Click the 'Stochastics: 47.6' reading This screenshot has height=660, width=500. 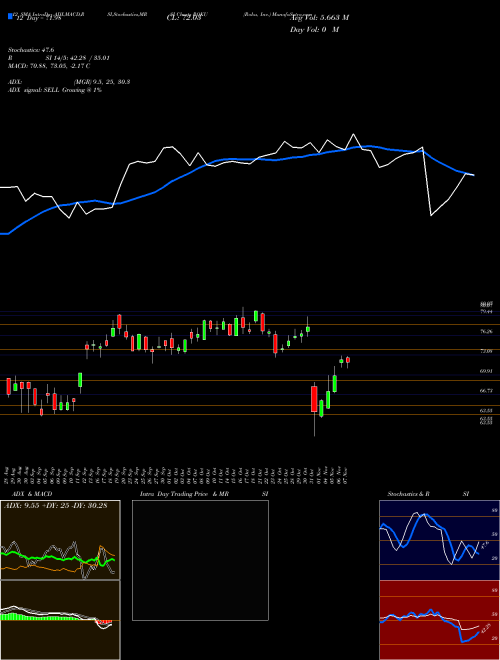[31, 50]
